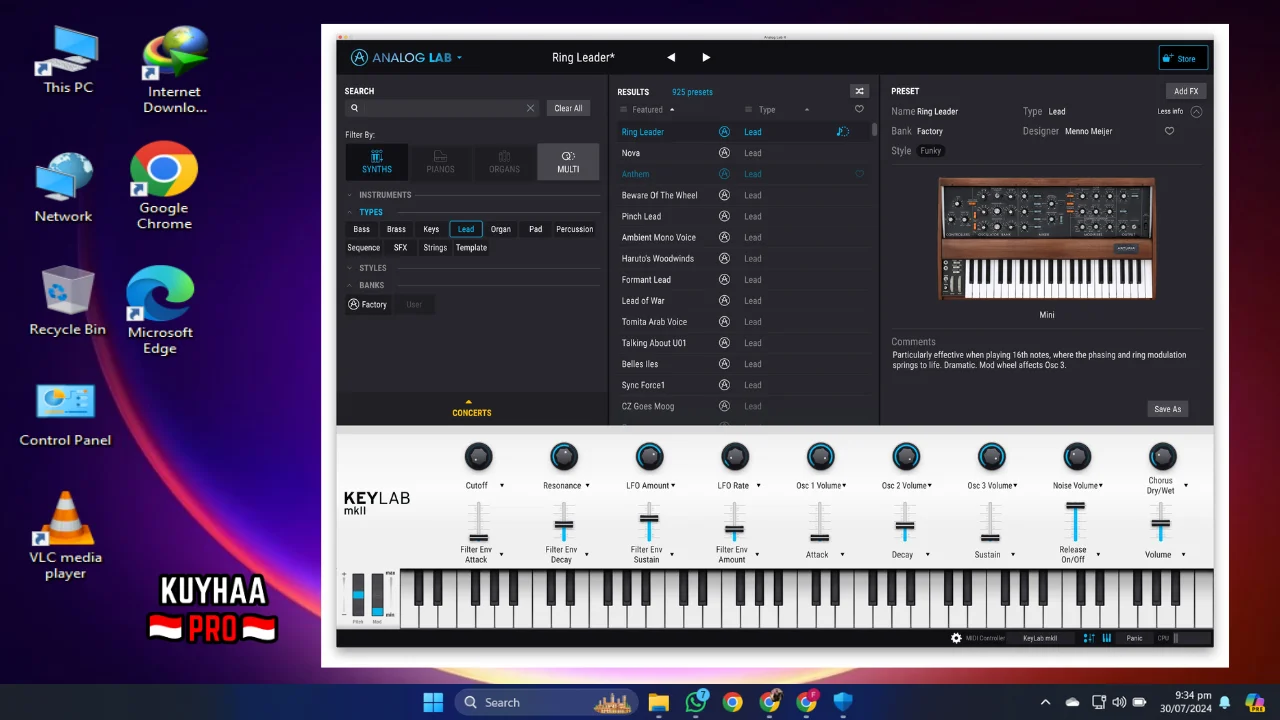Click the Add FX button
The height and width of the screenshot is (720, 1280).
click(1186, 91)
